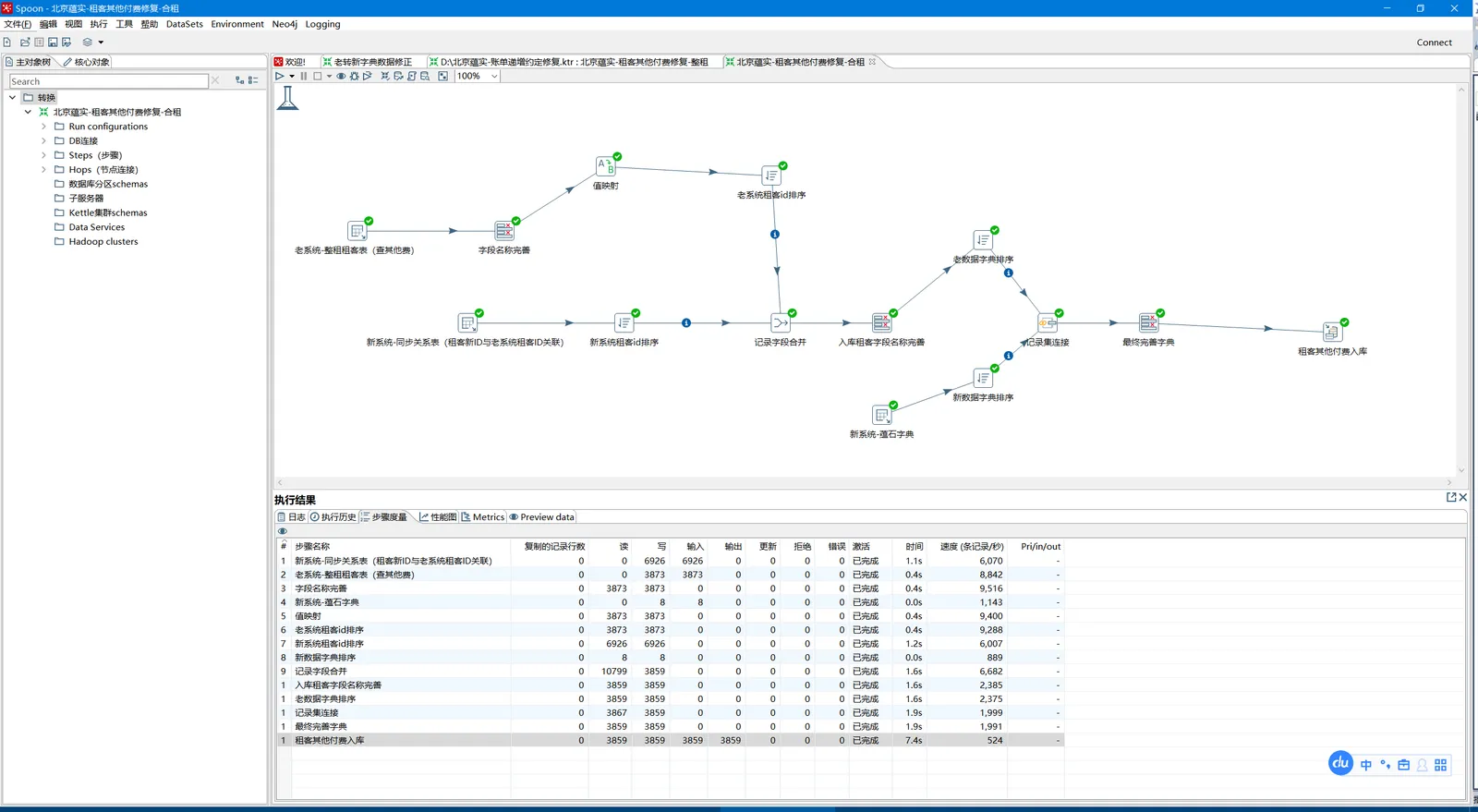Collapse all tree nodes icon
This screenshot has height=812, width=1478.
252,80
